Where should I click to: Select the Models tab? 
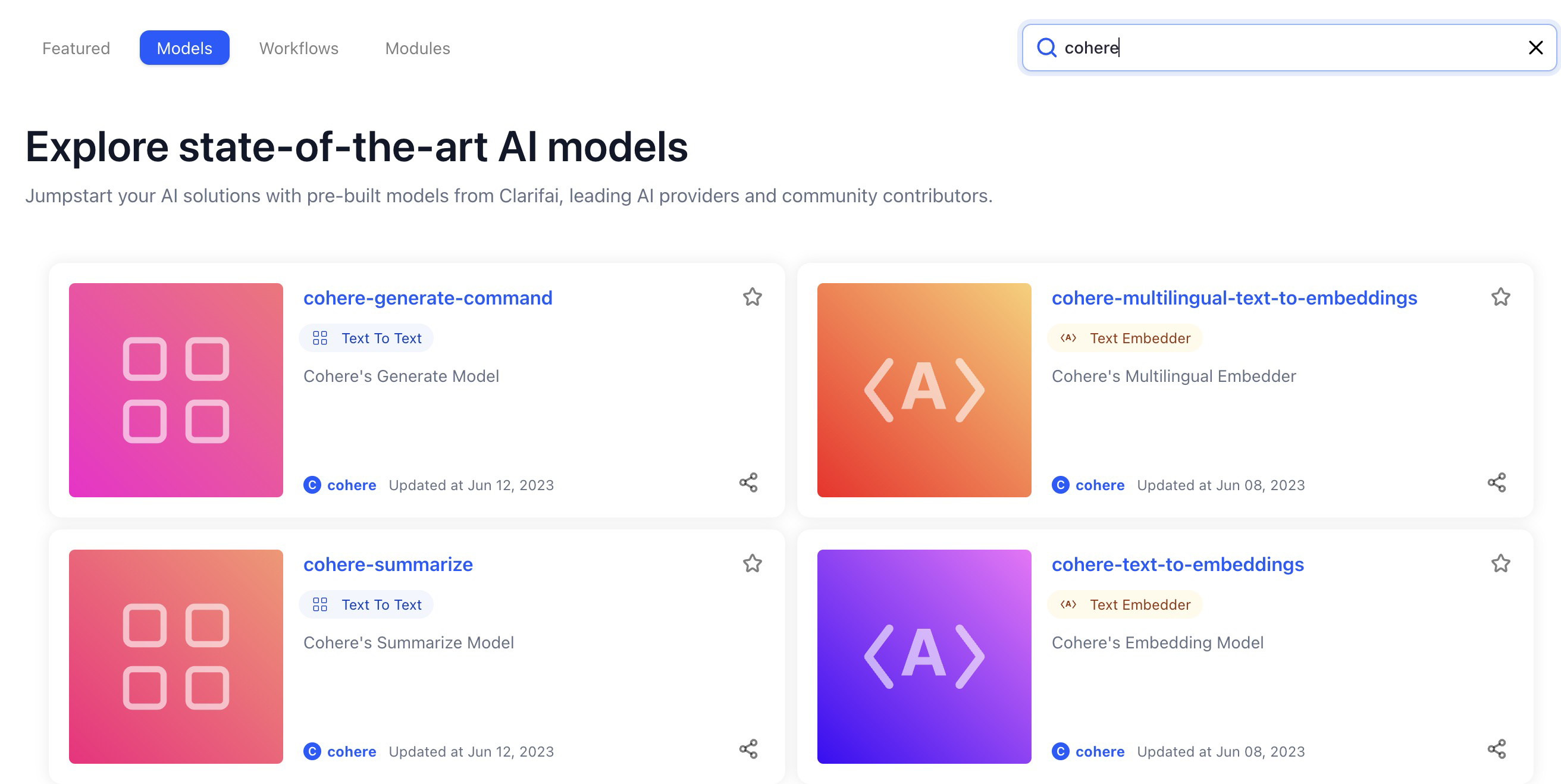(x=184, y=48)
